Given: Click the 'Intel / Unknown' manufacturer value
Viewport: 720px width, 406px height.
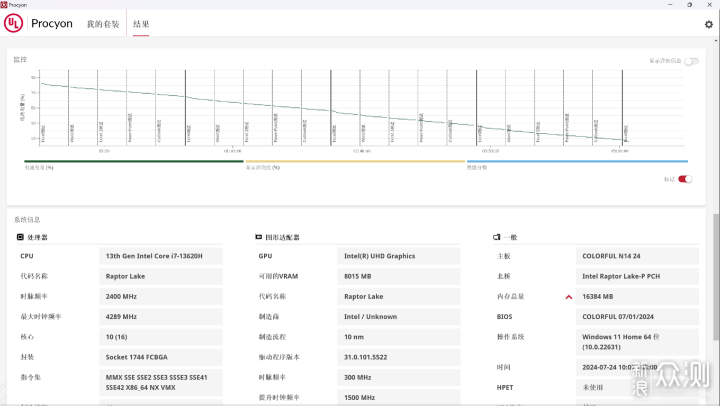Looking at the screenshot, I should pos(399,317).
